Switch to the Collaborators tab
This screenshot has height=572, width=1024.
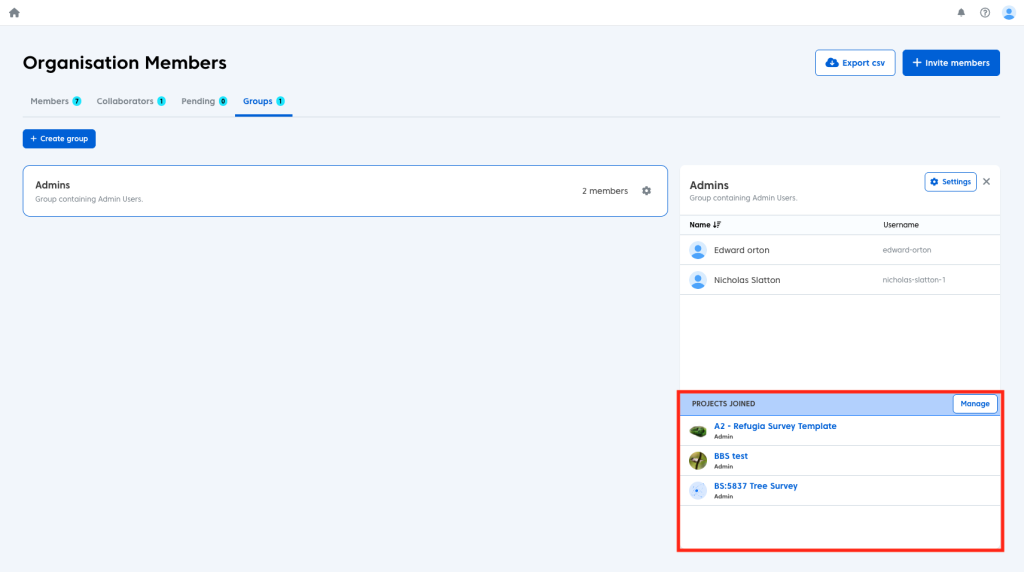(x=125, y=101)
